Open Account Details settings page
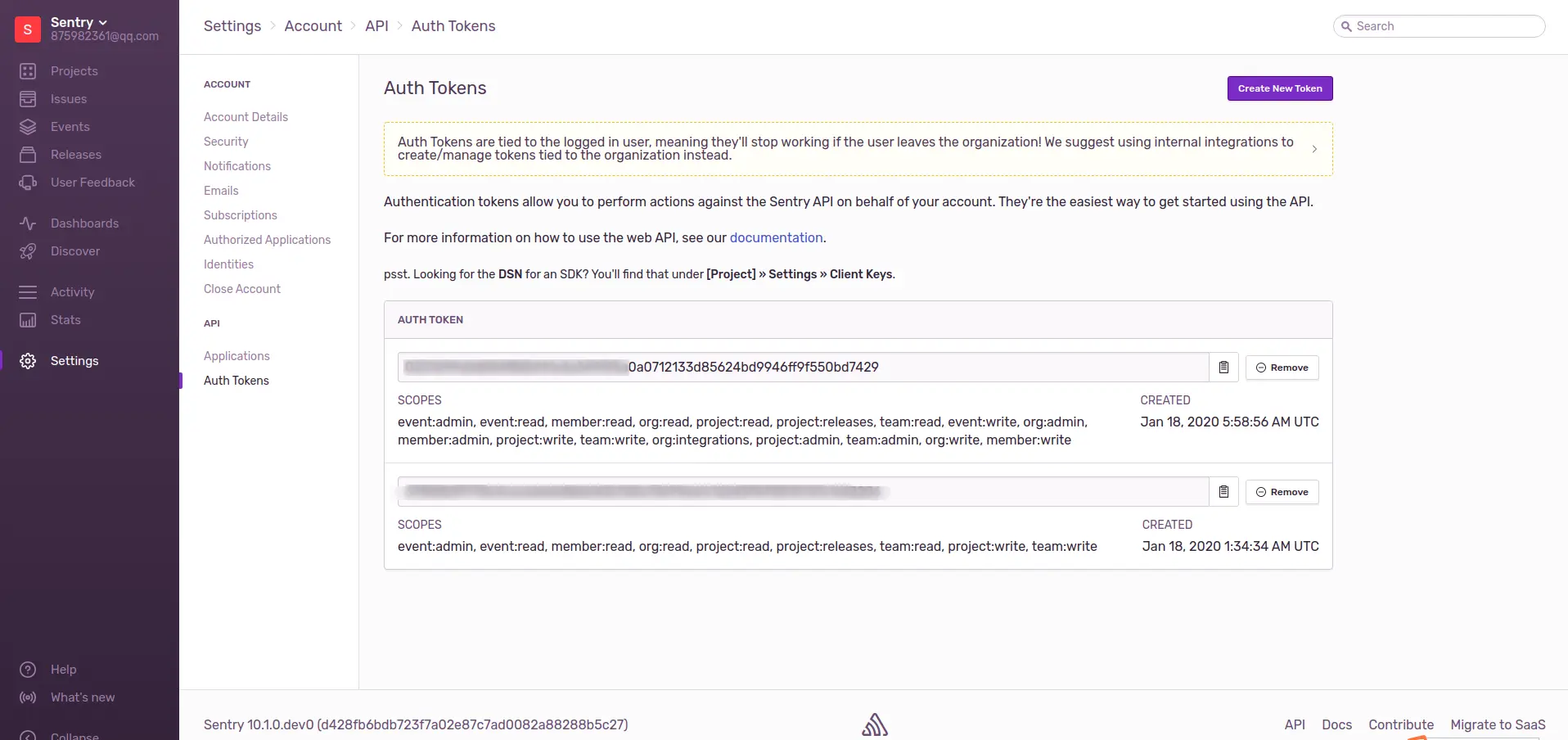This screenshot has height=740, width=1568. pos(246,117)
